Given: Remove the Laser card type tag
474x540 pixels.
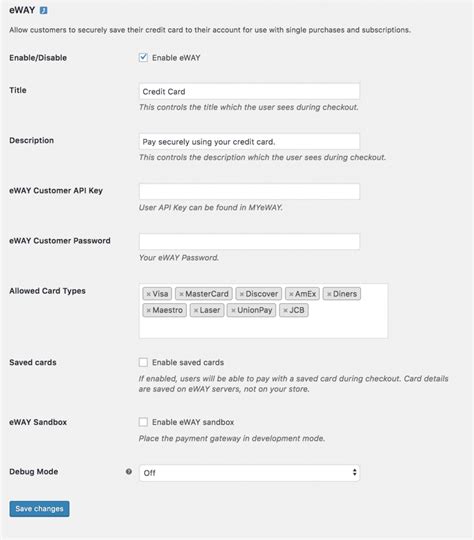Looking at the screenshot, I should coord(196,310).
